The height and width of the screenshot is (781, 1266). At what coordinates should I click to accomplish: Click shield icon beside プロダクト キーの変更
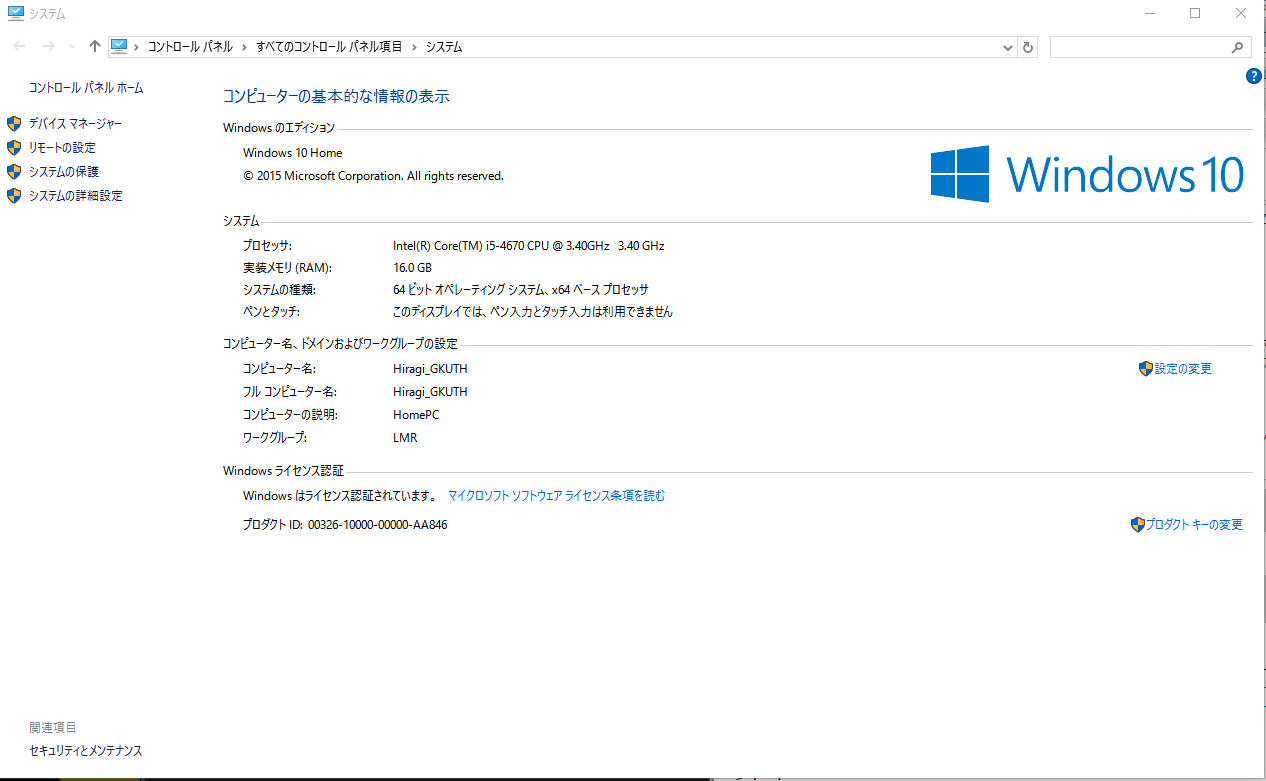point(1138,525)
